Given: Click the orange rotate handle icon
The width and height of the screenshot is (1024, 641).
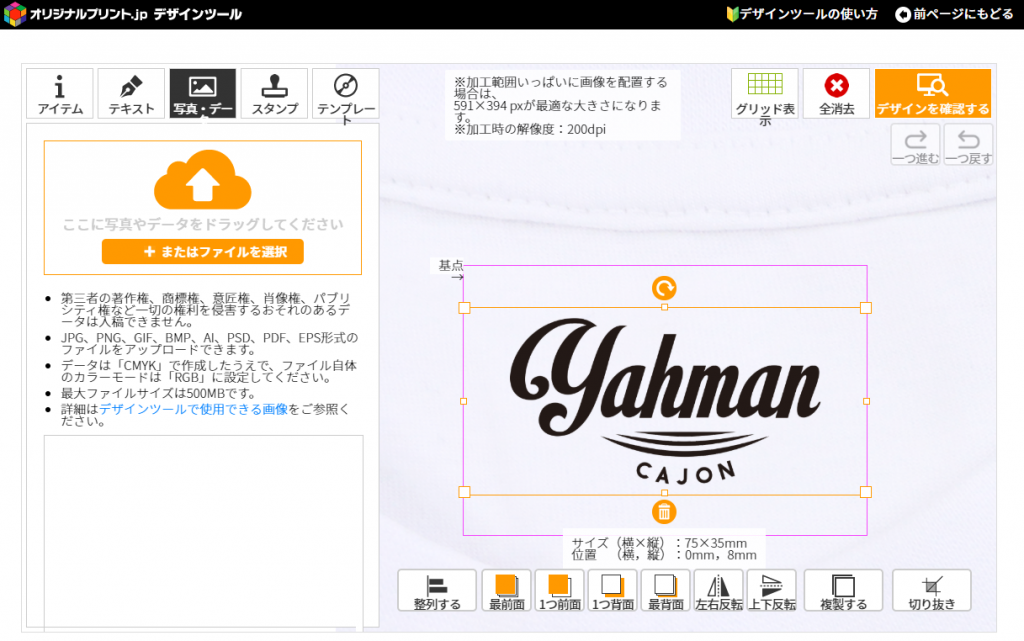Looking at the screenshot, I should (x=664, y=288).
